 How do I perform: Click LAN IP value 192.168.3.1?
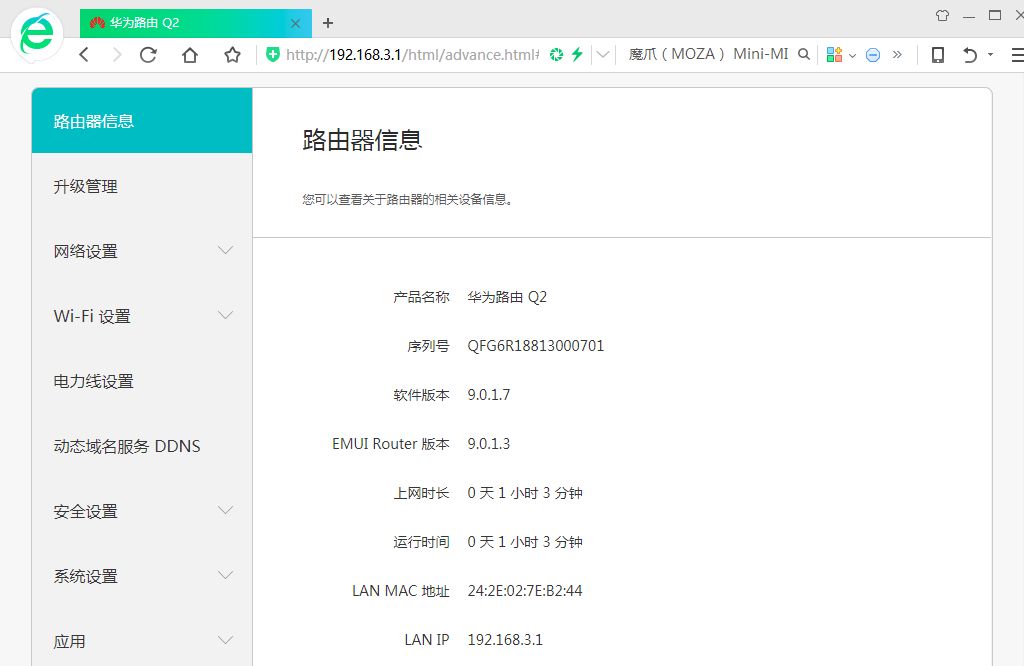(505, 640)
